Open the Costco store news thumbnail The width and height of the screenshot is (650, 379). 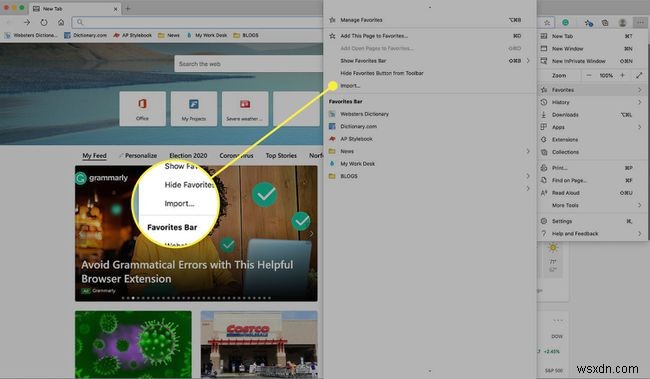259,345
